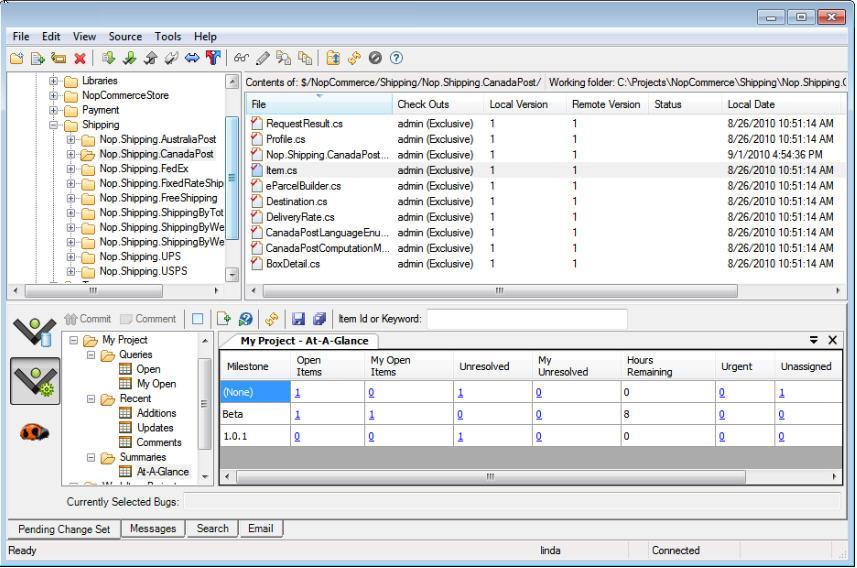Image resolution: width=857 pixels, height=568 pixels.
Task: Click the new folder toolbar icon
Action: 16,58
